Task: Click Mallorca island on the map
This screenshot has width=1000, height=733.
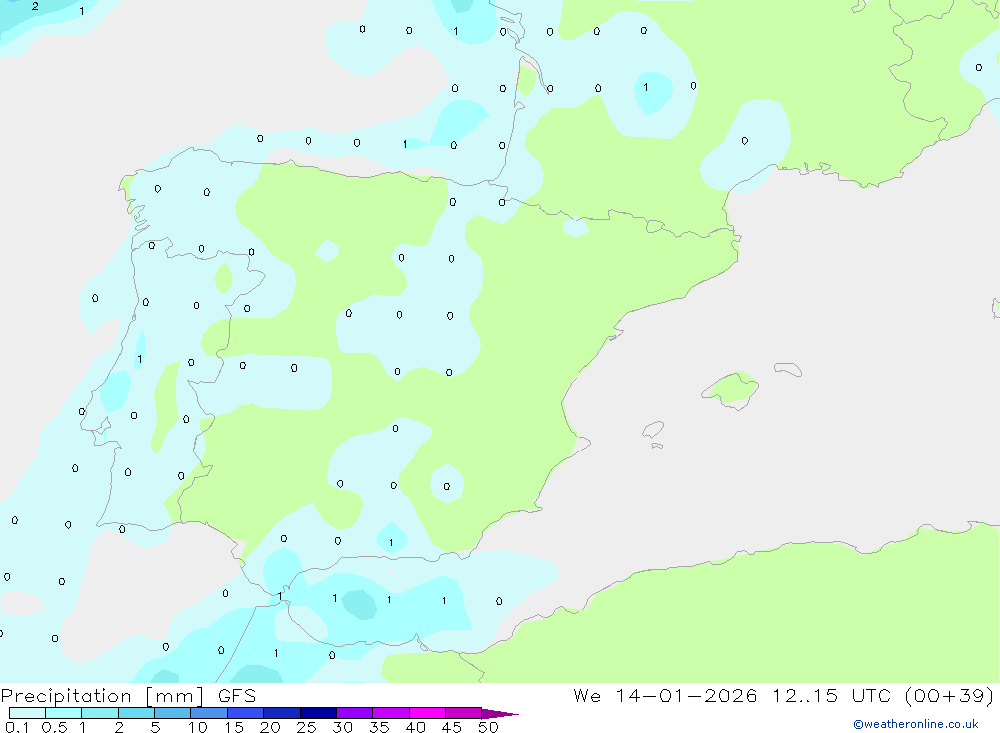Action: point(731,390)
